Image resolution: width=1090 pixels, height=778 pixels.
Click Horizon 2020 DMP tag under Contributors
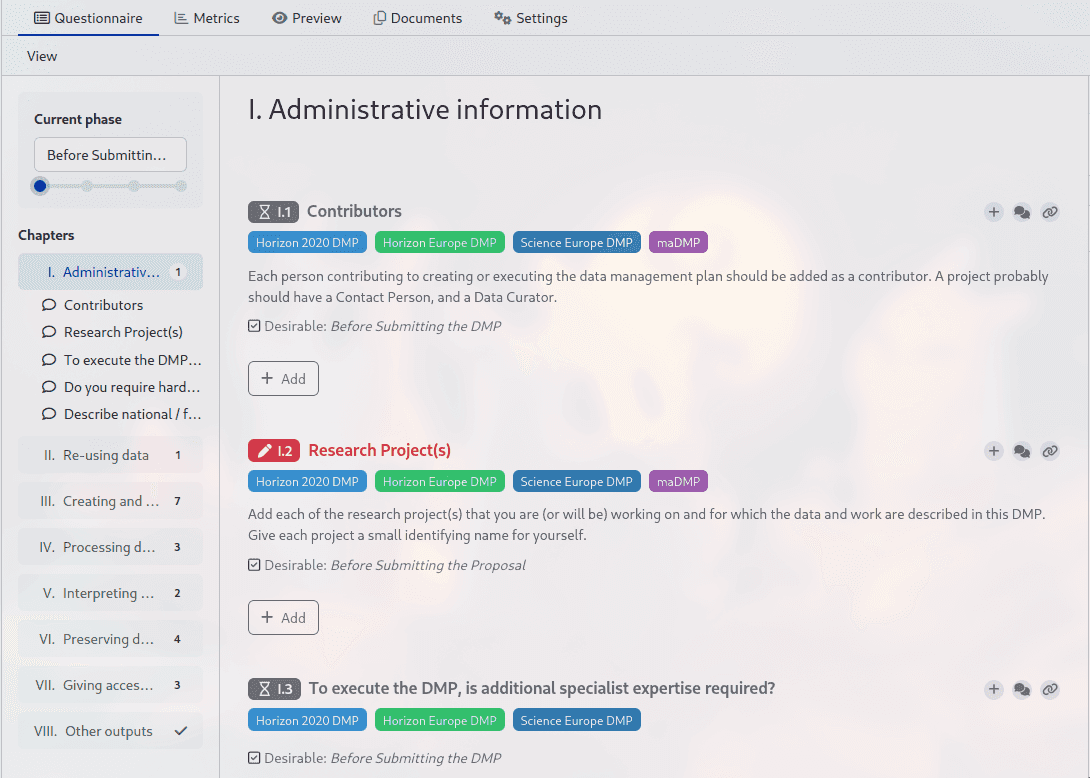(307, 242)
